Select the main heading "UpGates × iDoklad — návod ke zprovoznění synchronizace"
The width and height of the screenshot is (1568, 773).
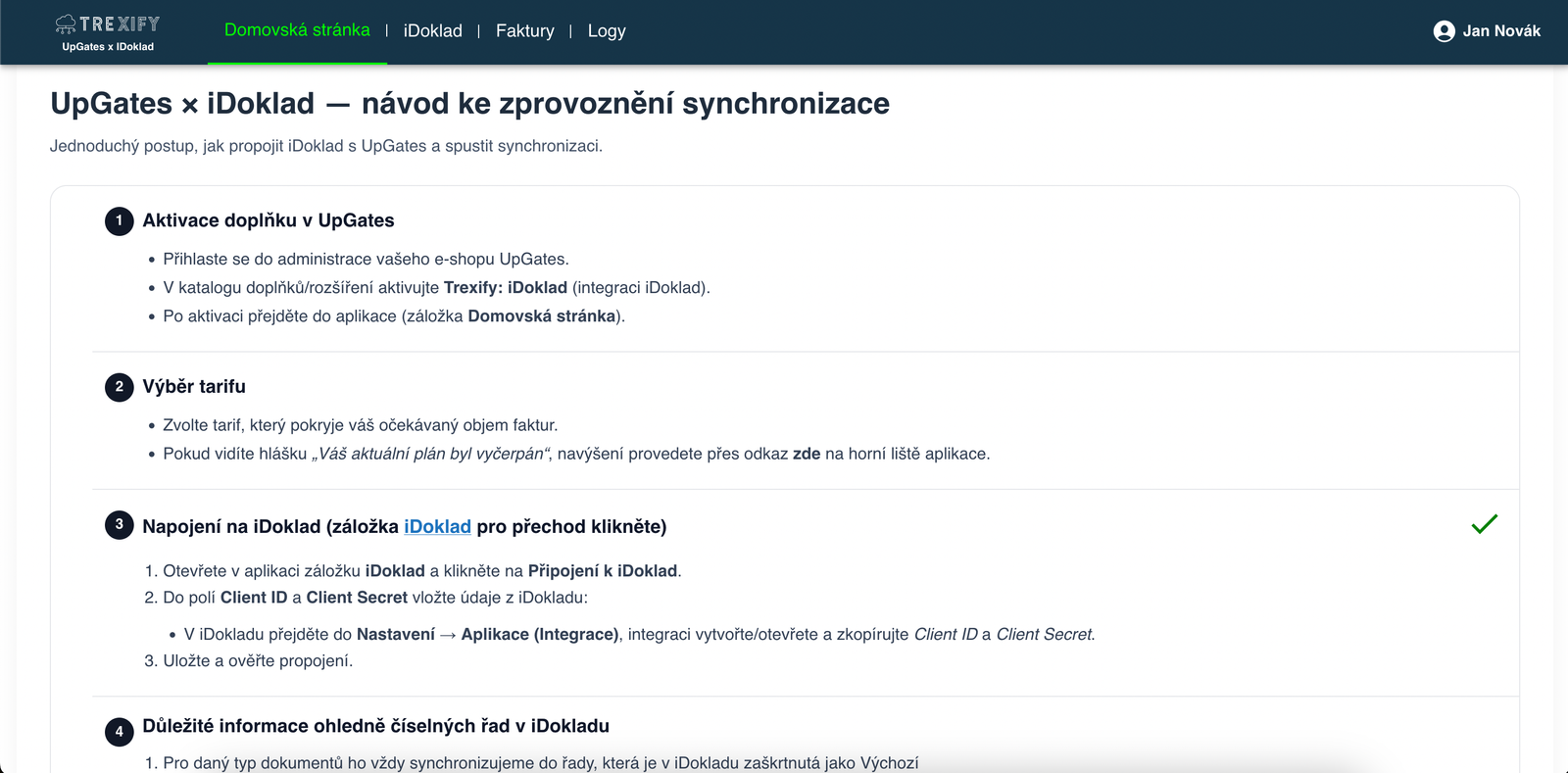[x=470, y=103]
